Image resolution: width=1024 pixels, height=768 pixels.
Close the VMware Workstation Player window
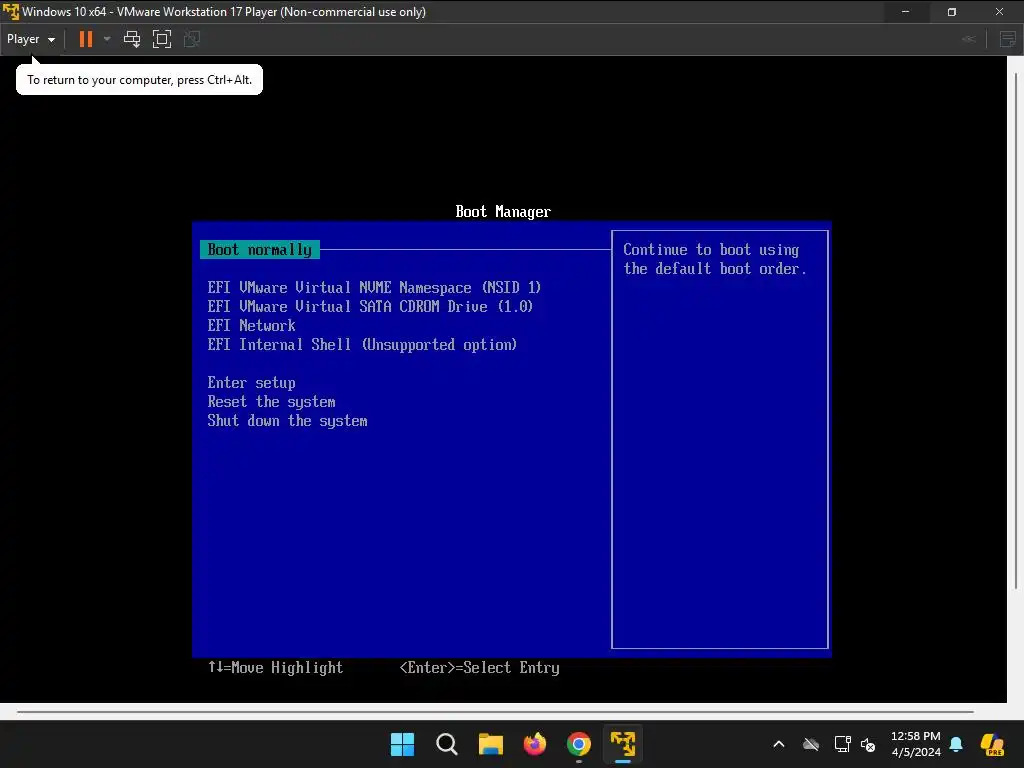(x=999, y=12)
